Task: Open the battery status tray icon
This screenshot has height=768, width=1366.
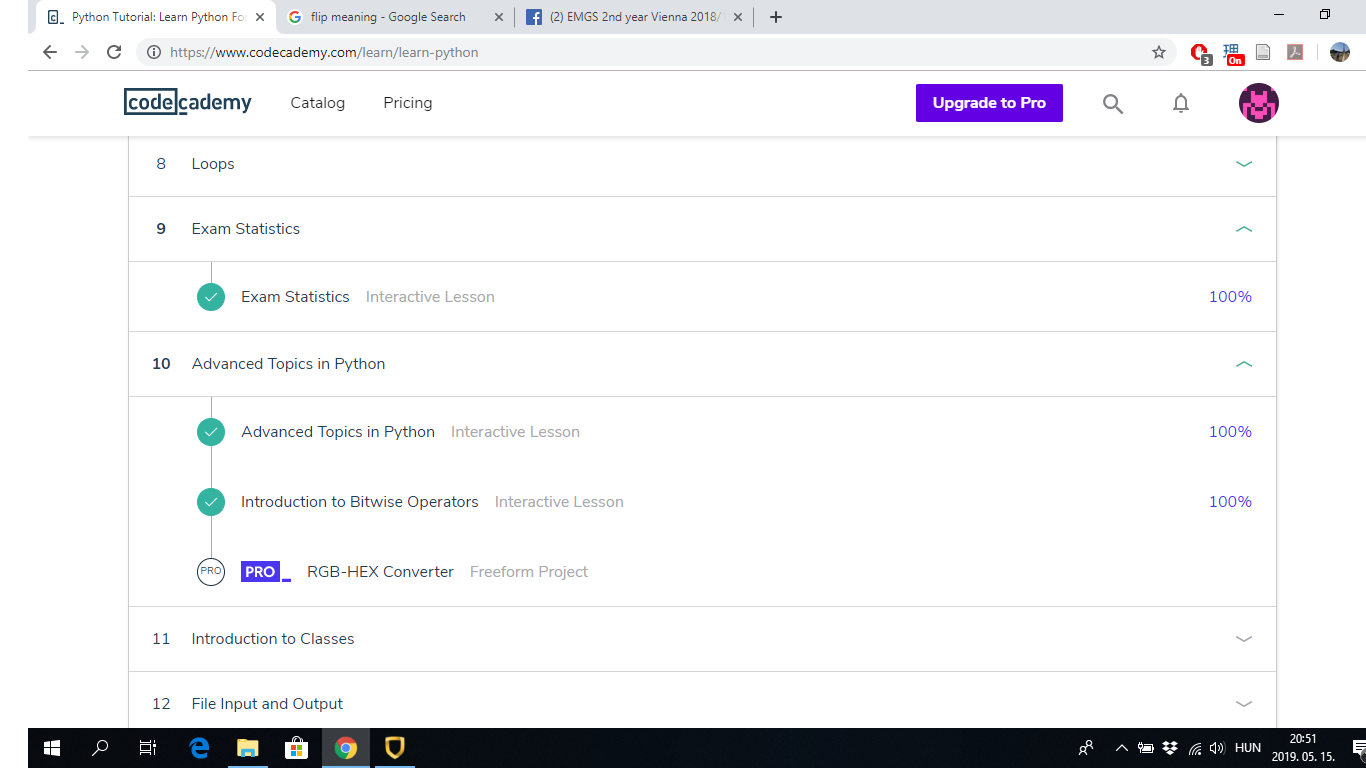Action: [1146, 748]
